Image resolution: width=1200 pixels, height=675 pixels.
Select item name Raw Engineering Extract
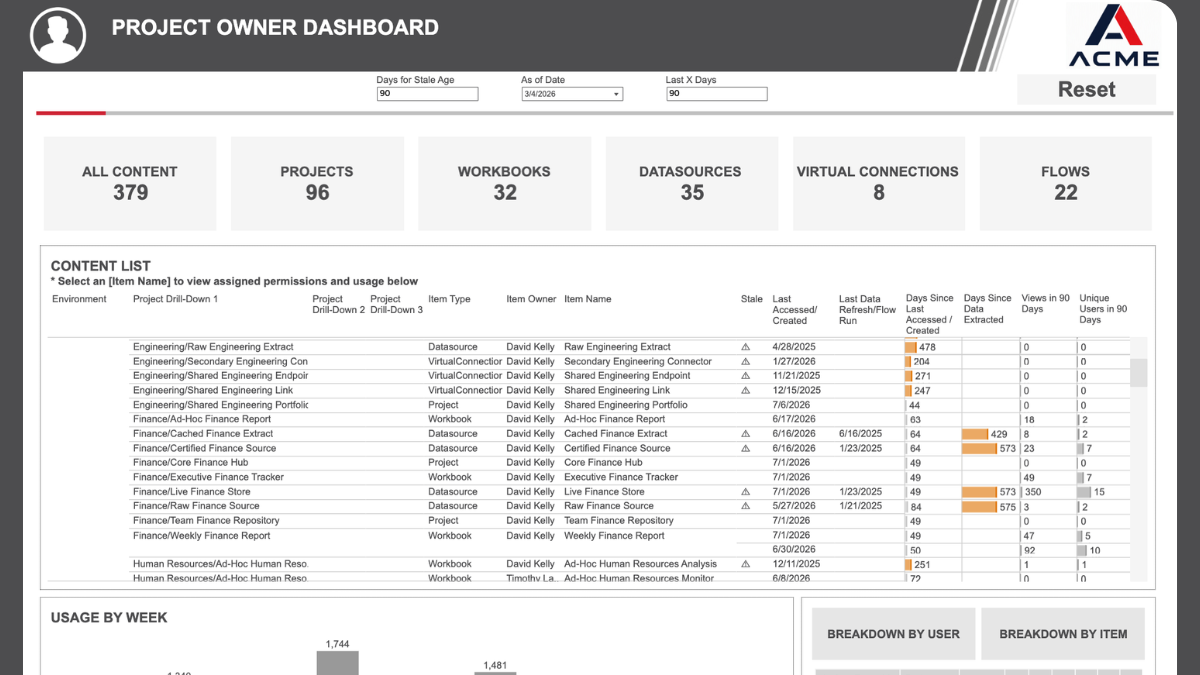tap(617, 347)
